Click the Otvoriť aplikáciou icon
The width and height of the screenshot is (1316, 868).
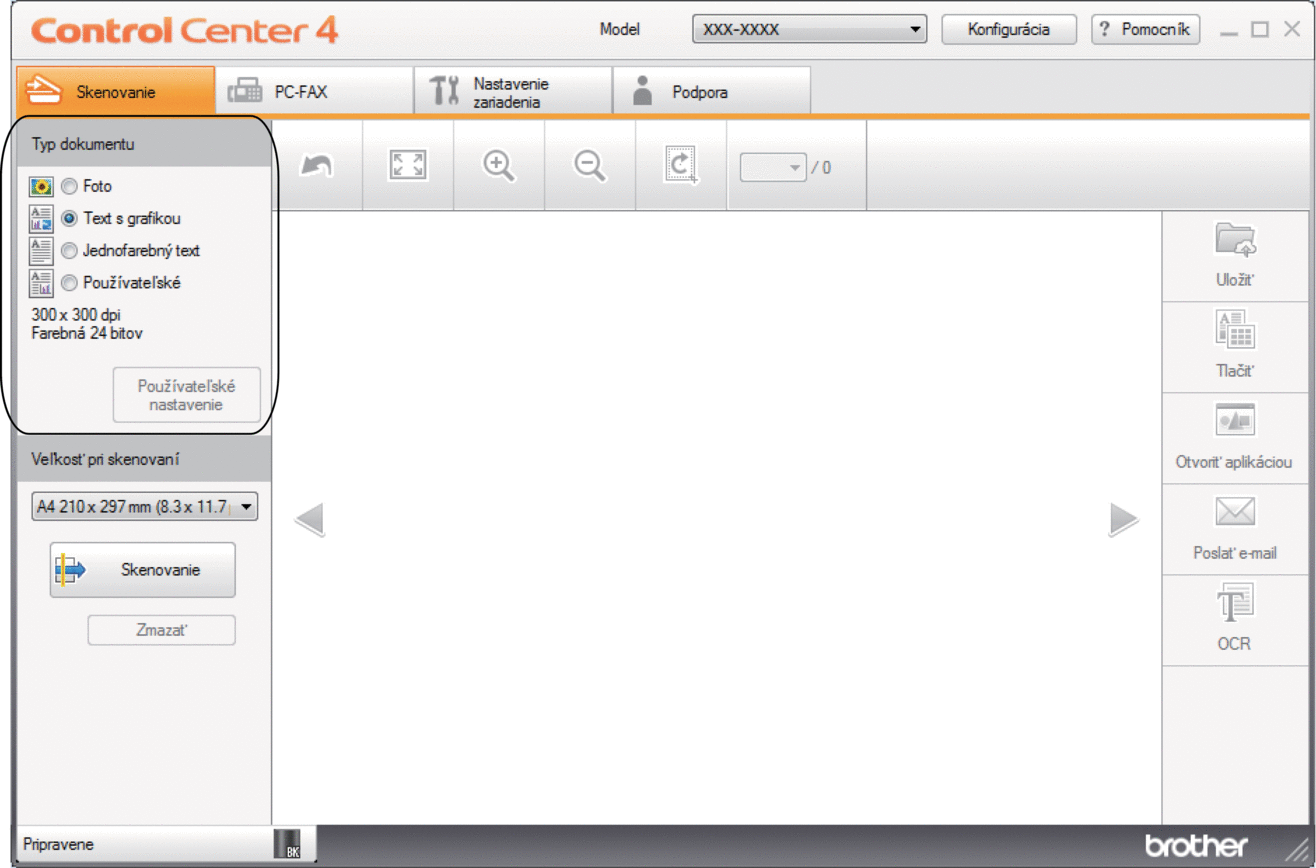(x=1235, y=421)
